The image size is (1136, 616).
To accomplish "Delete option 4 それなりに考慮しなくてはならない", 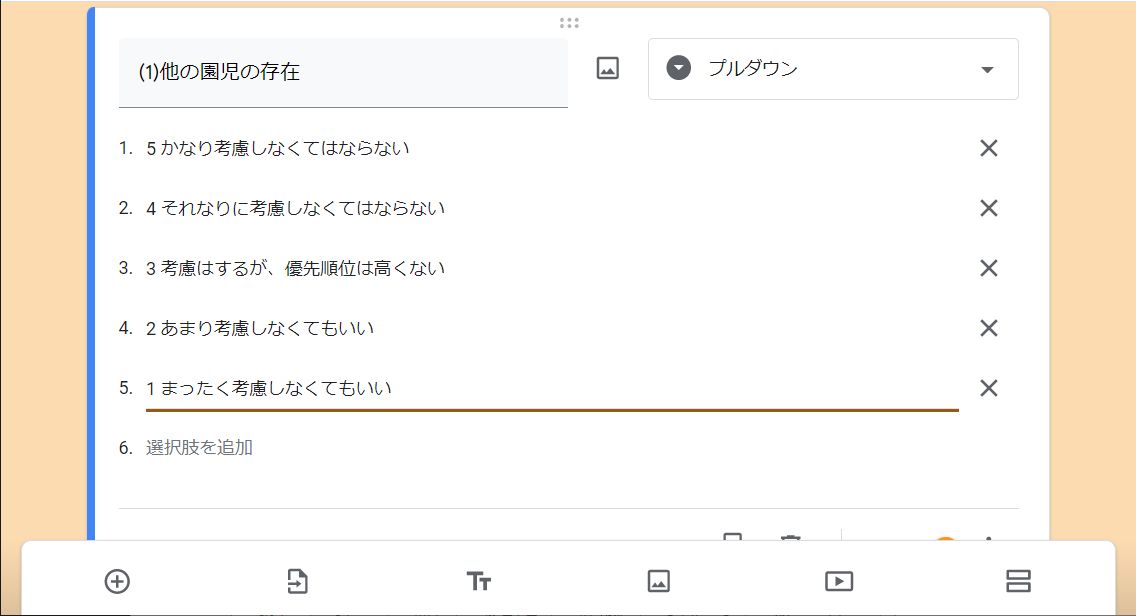I will coord(988,208).
